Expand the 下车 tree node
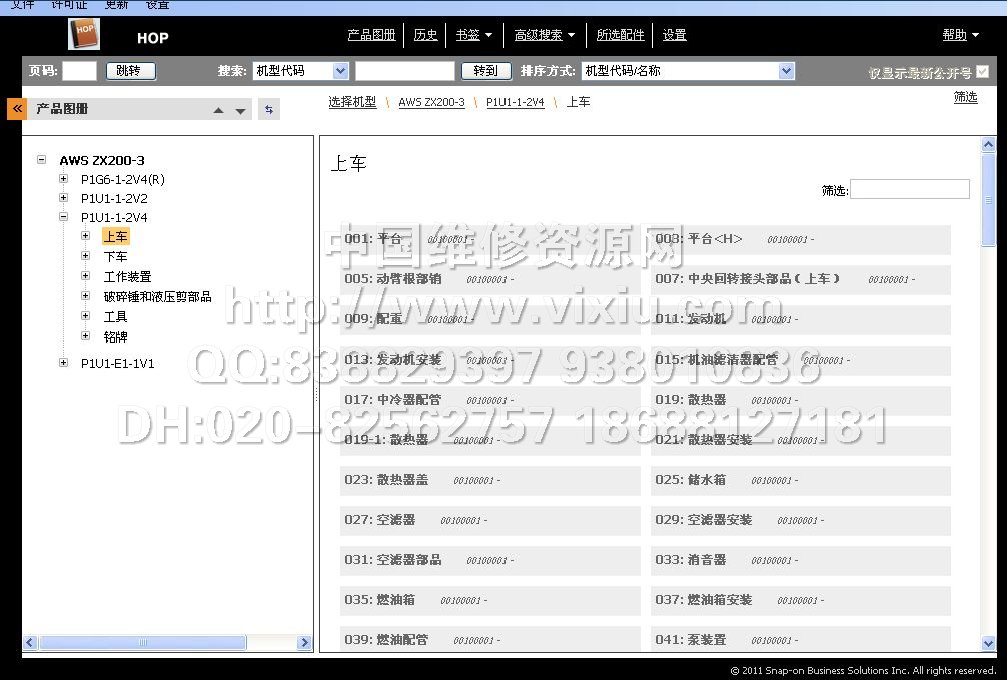 point(86,257)
